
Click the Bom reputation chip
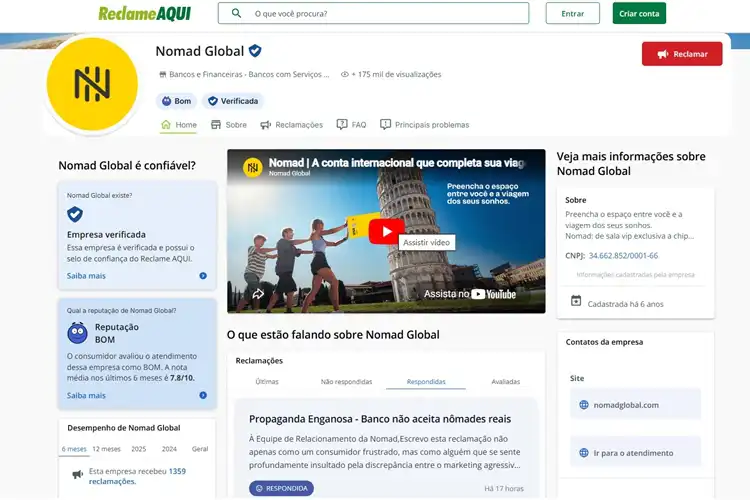176,101
